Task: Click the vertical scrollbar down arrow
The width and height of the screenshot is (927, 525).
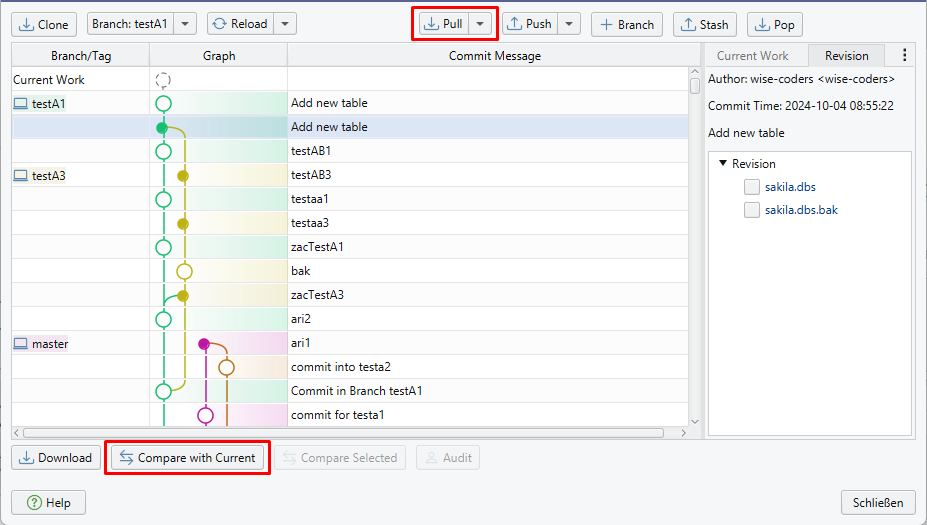Action: 695,422
